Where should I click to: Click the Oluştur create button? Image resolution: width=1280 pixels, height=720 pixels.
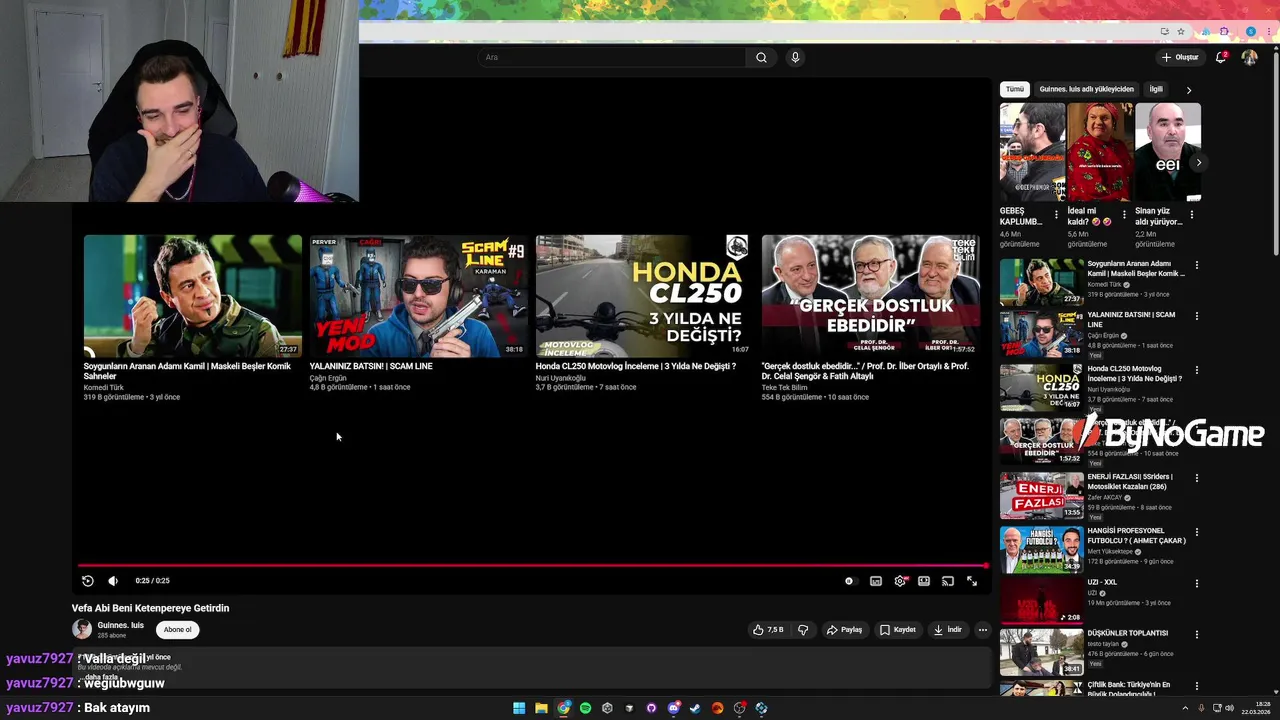click(x=1180, y=57)
